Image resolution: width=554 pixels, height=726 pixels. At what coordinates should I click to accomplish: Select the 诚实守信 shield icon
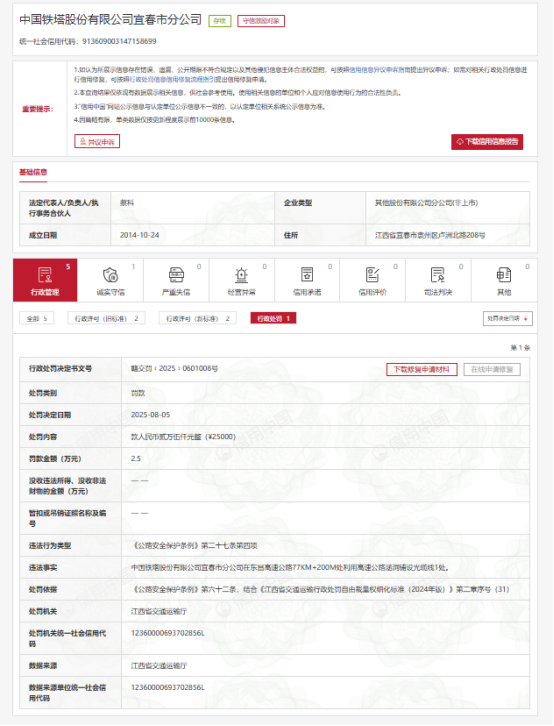click(111, 275)
